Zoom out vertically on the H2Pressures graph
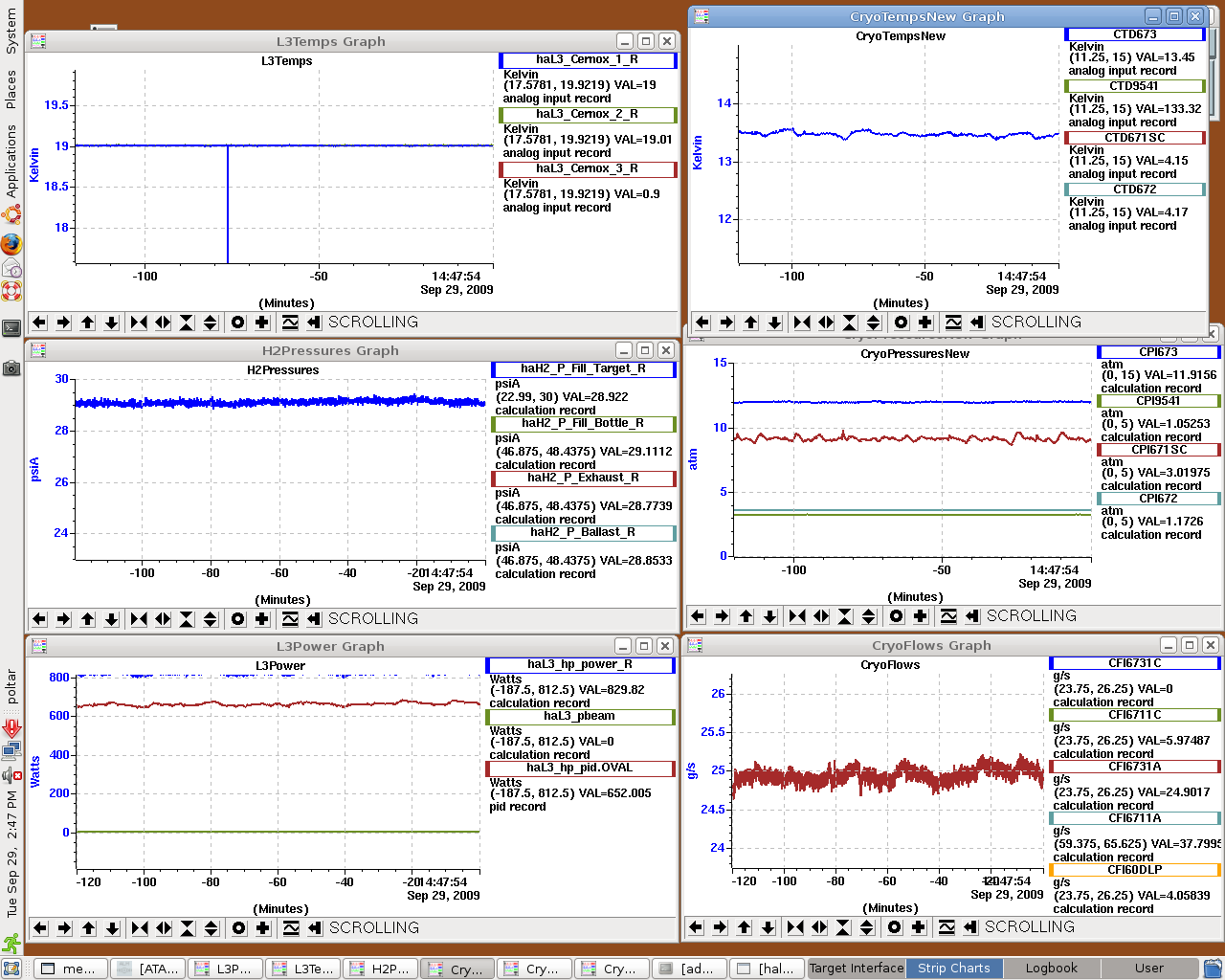The width and height of the screenshot is (1225, 980). (211, 619)
